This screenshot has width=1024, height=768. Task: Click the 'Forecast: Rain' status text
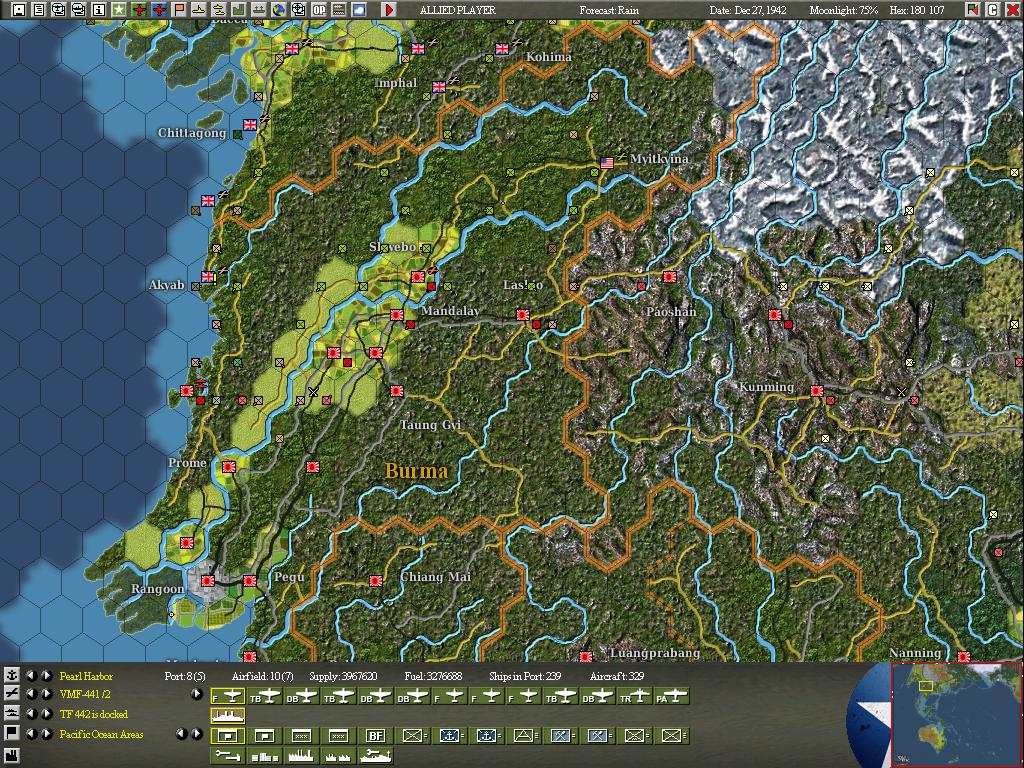(x=609, y=10)
